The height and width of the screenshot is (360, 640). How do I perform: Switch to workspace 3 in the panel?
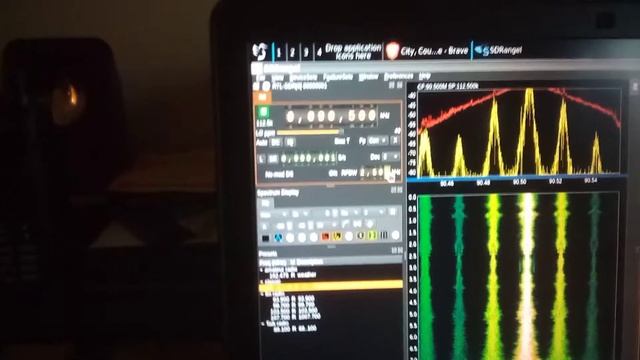306,52
